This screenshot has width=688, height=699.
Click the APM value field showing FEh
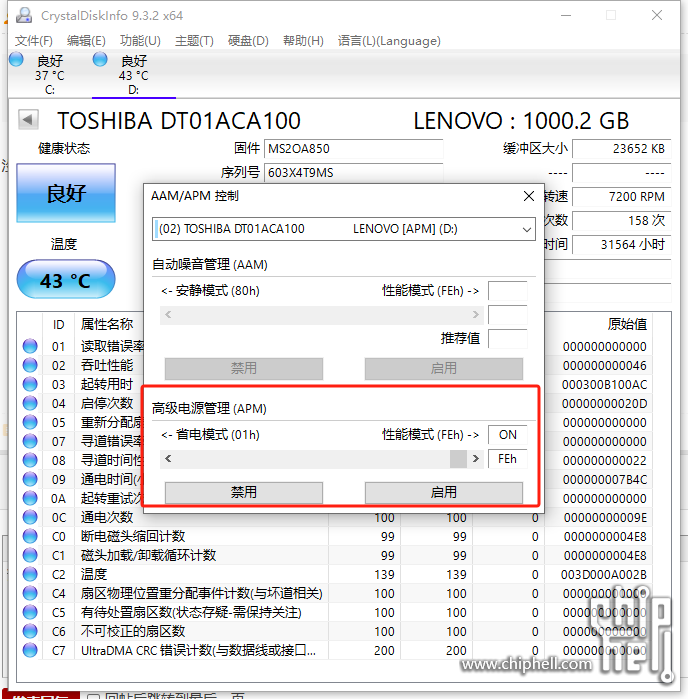point(507,459)
